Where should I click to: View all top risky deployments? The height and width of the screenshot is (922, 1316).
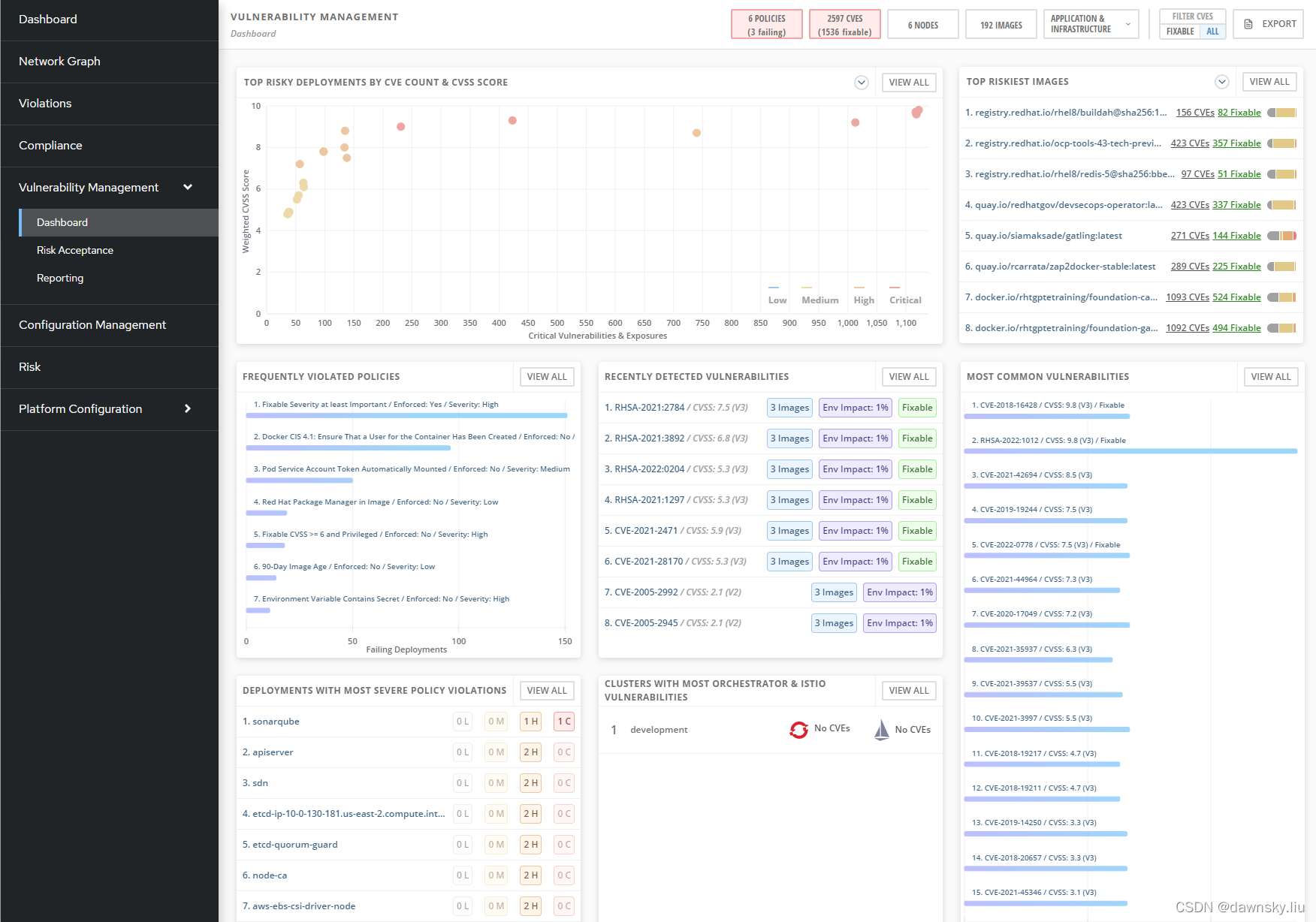click(909, 83)
